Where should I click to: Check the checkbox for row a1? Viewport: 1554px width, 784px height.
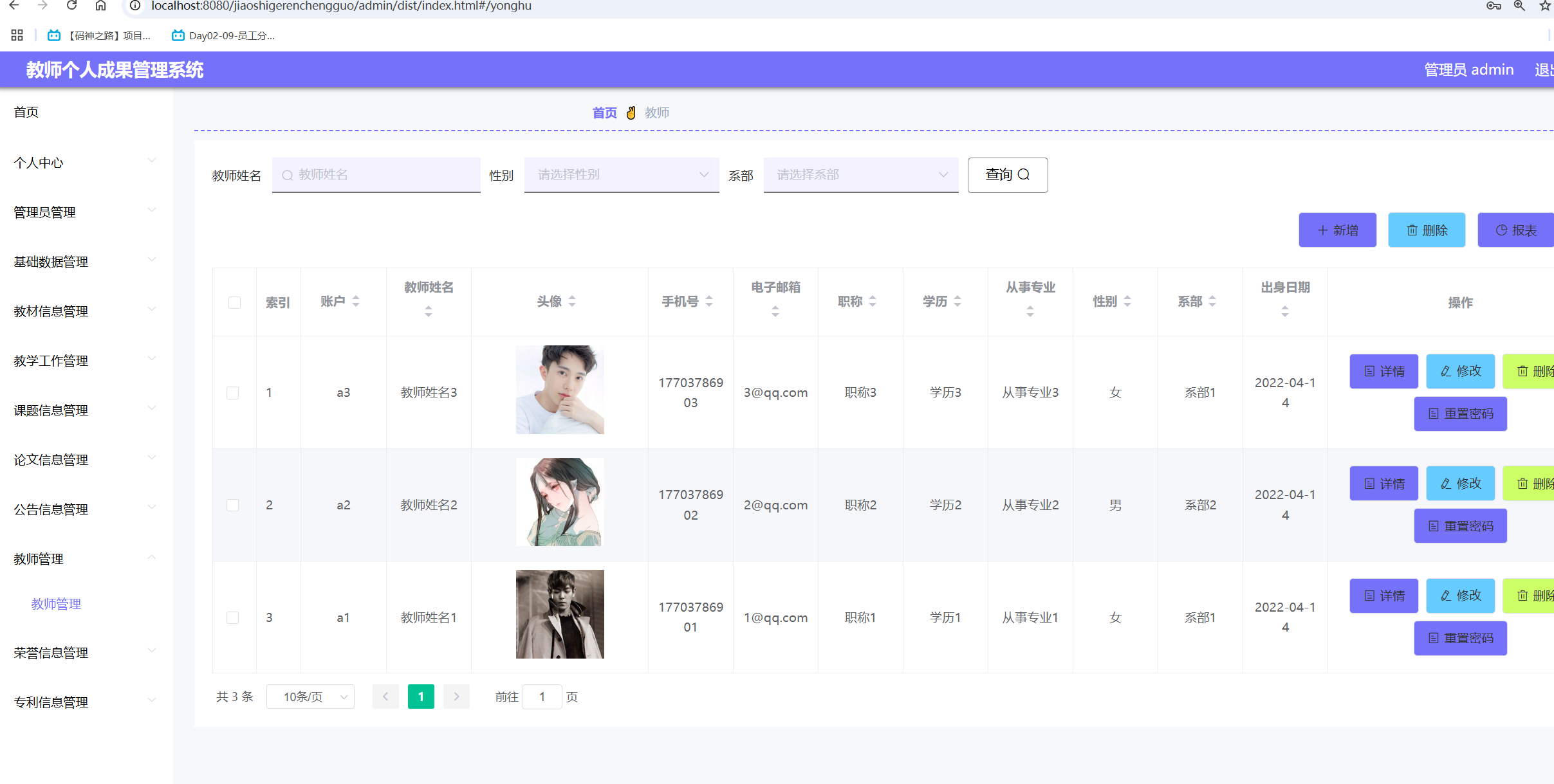(x=233, y=617)
